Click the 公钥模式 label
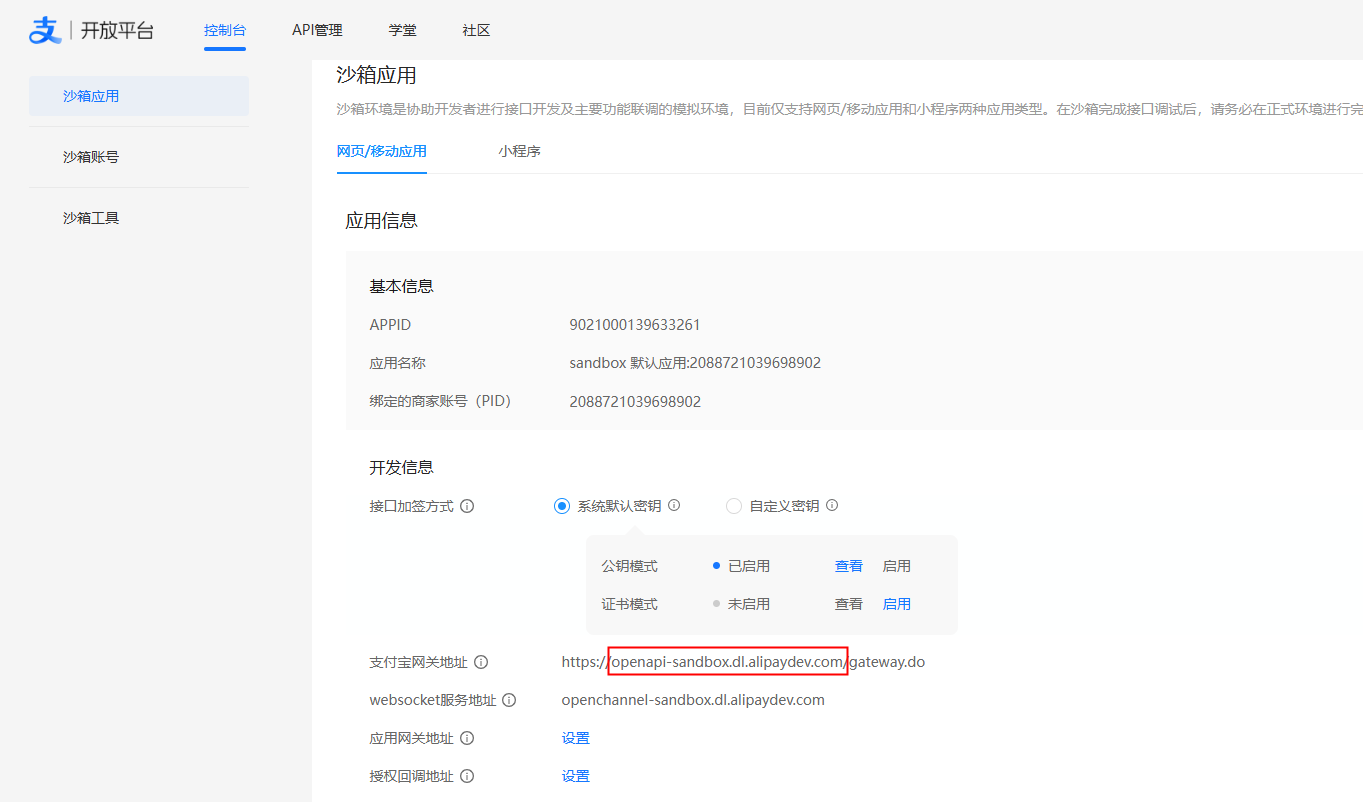The width and height of the screenshot is (1363, 802). click(629, 566)
